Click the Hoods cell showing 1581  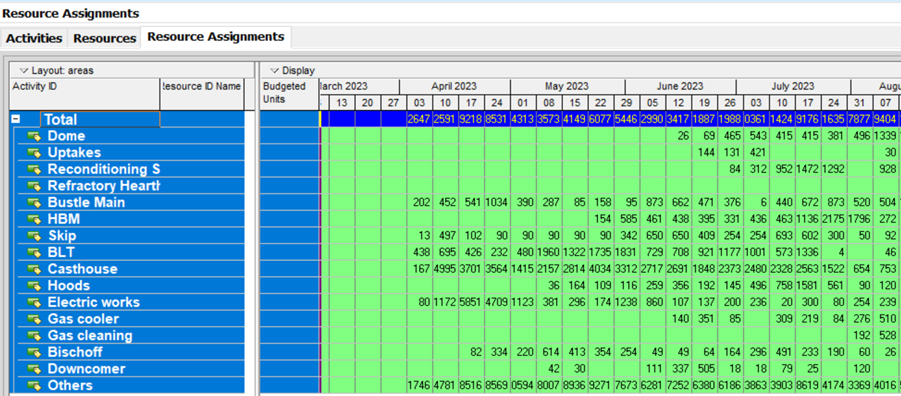pos(807,286)
